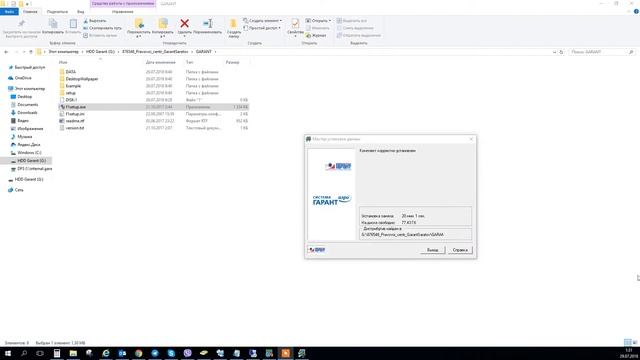The width and height of the screenshot is (640, 360).
Task: Click Paste shortcut (Вставить ярлык) in ribbon
Action: pos(100,36)
